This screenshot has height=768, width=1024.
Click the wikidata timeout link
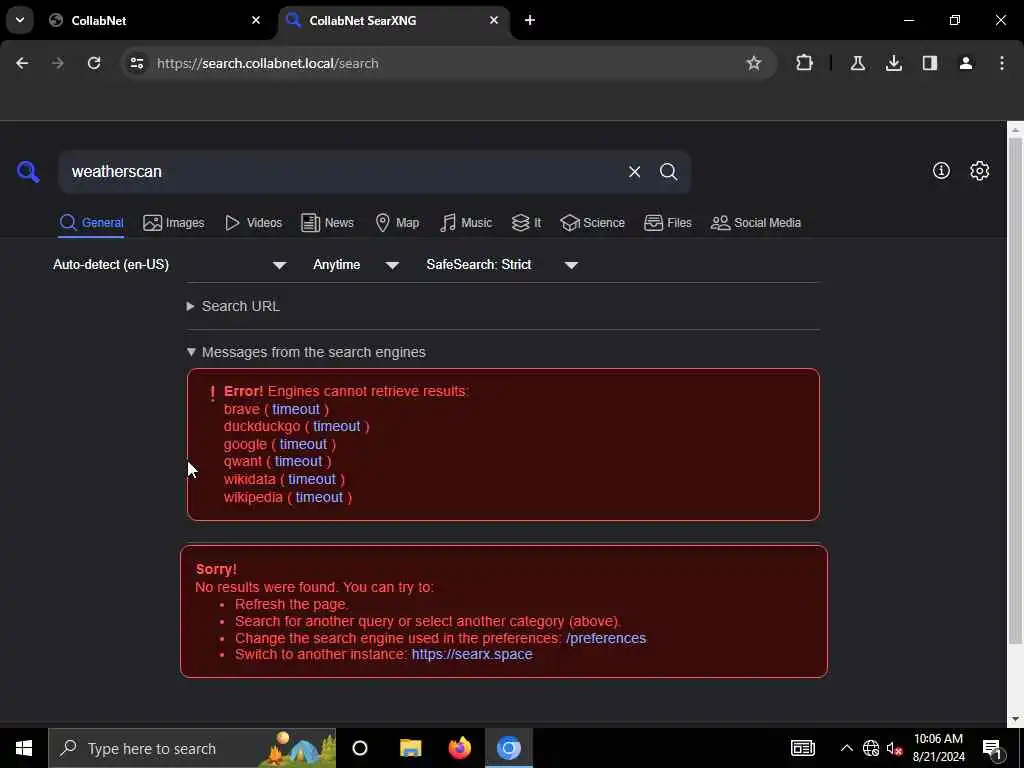(312, 479)
